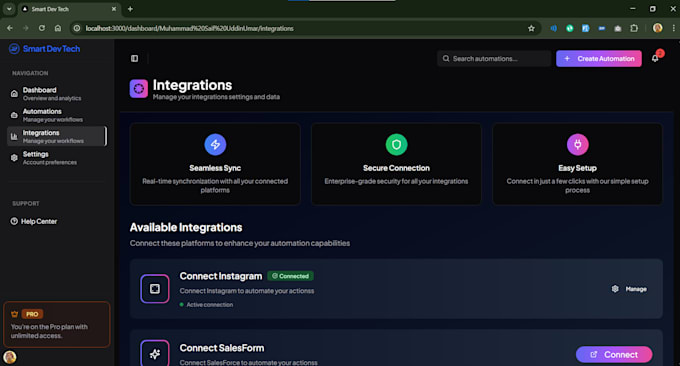The height and width of the screenshot is (366, 680).
Task: Click the Integrations chart icon
Action: pos(14,137)
